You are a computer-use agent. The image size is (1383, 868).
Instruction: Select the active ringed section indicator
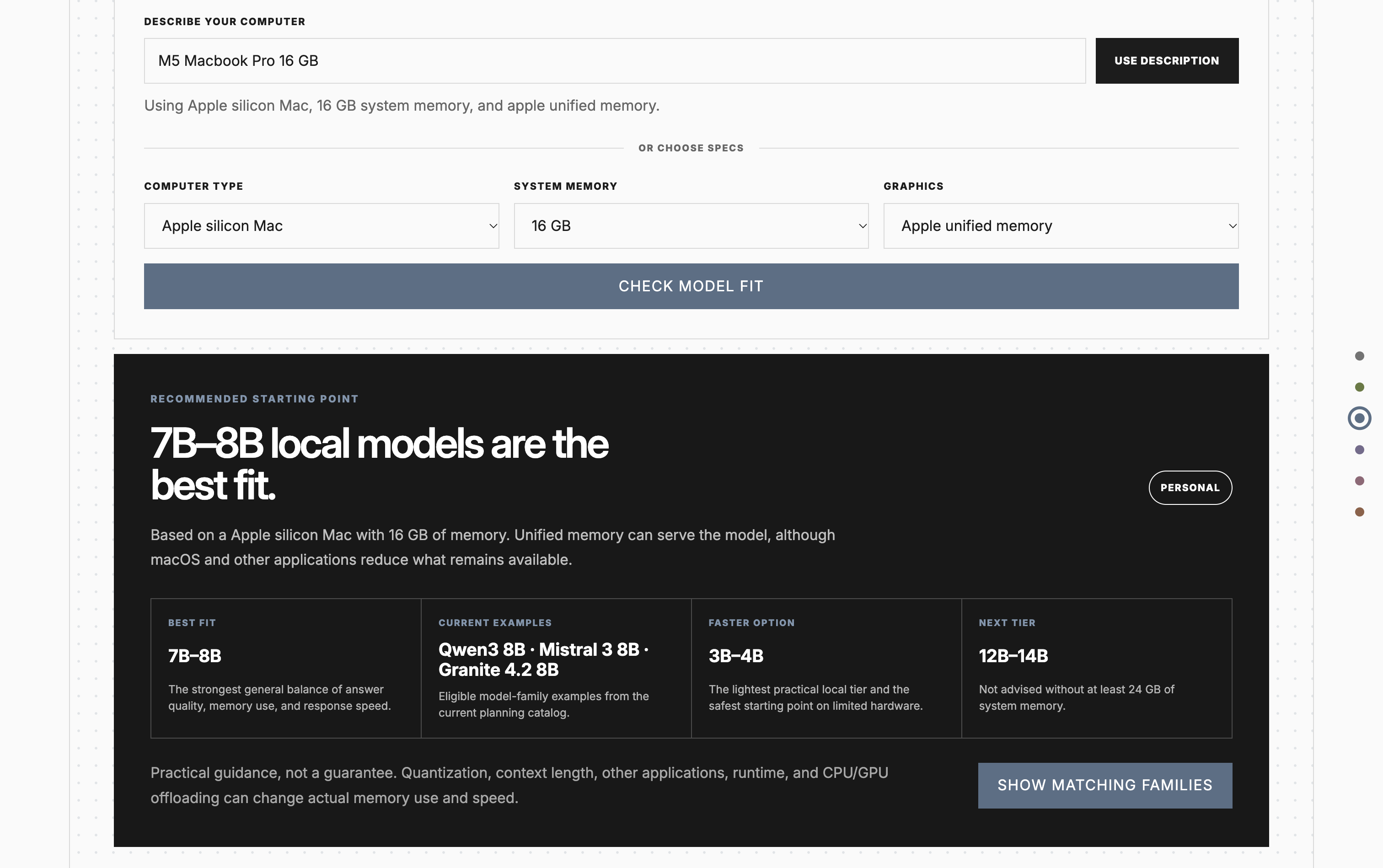tap(1360, 418)
